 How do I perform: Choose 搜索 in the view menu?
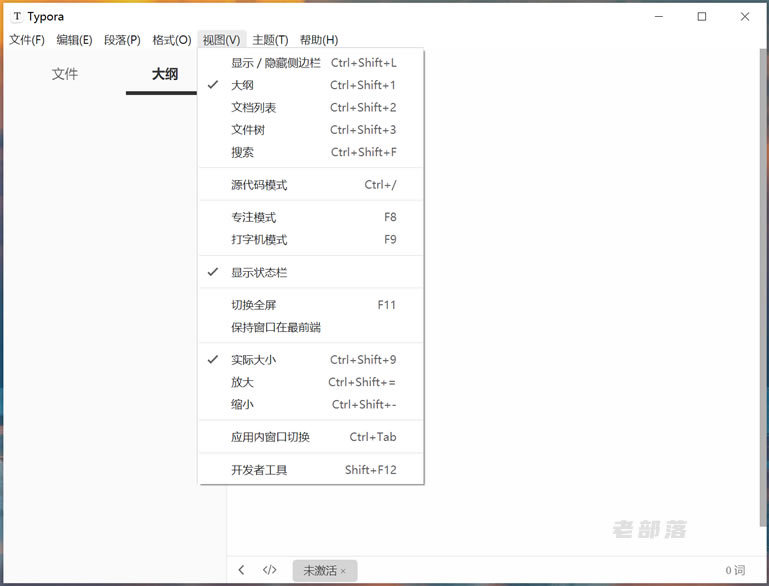coord(311,152)
